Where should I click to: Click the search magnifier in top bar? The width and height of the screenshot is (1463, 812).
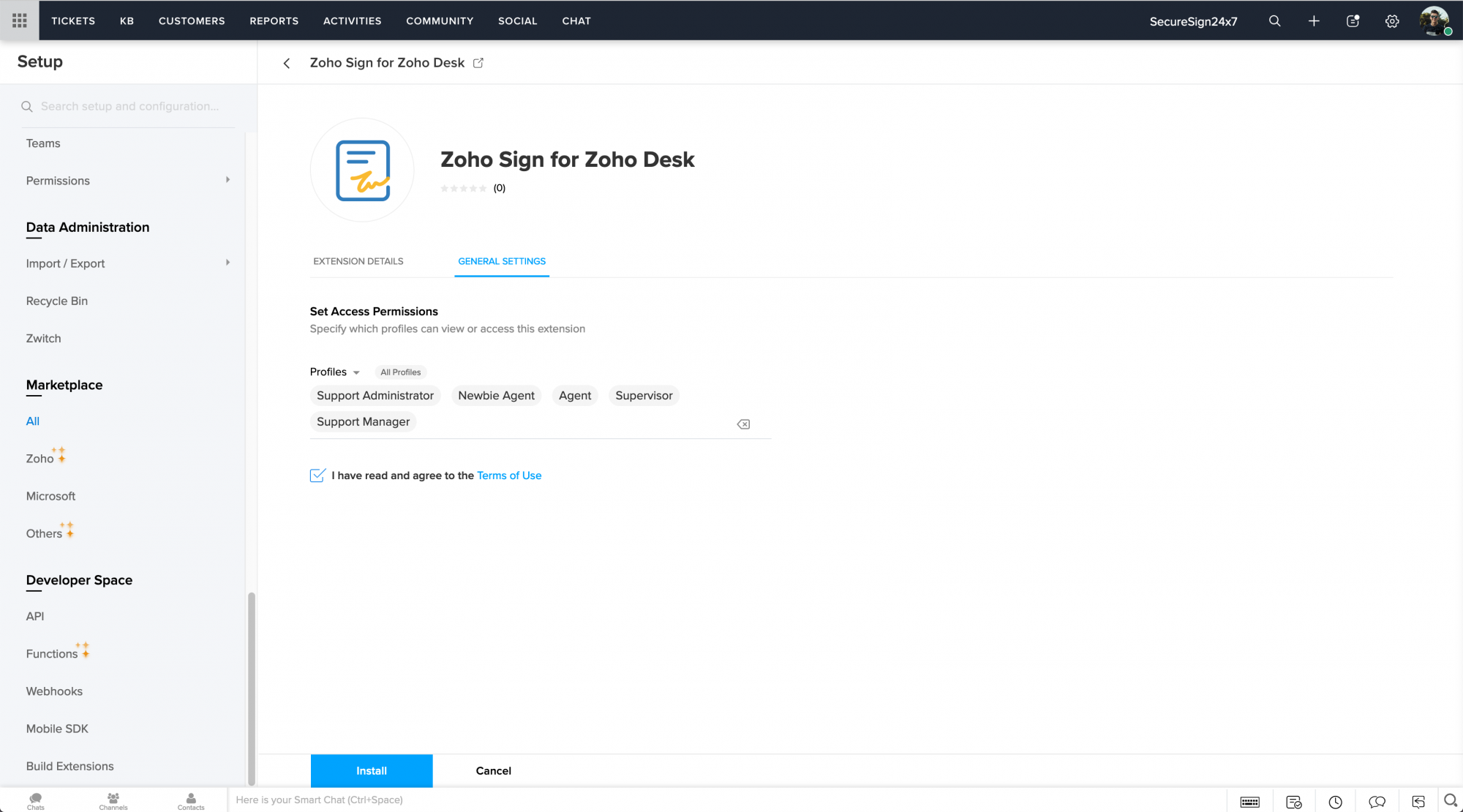1274,20
